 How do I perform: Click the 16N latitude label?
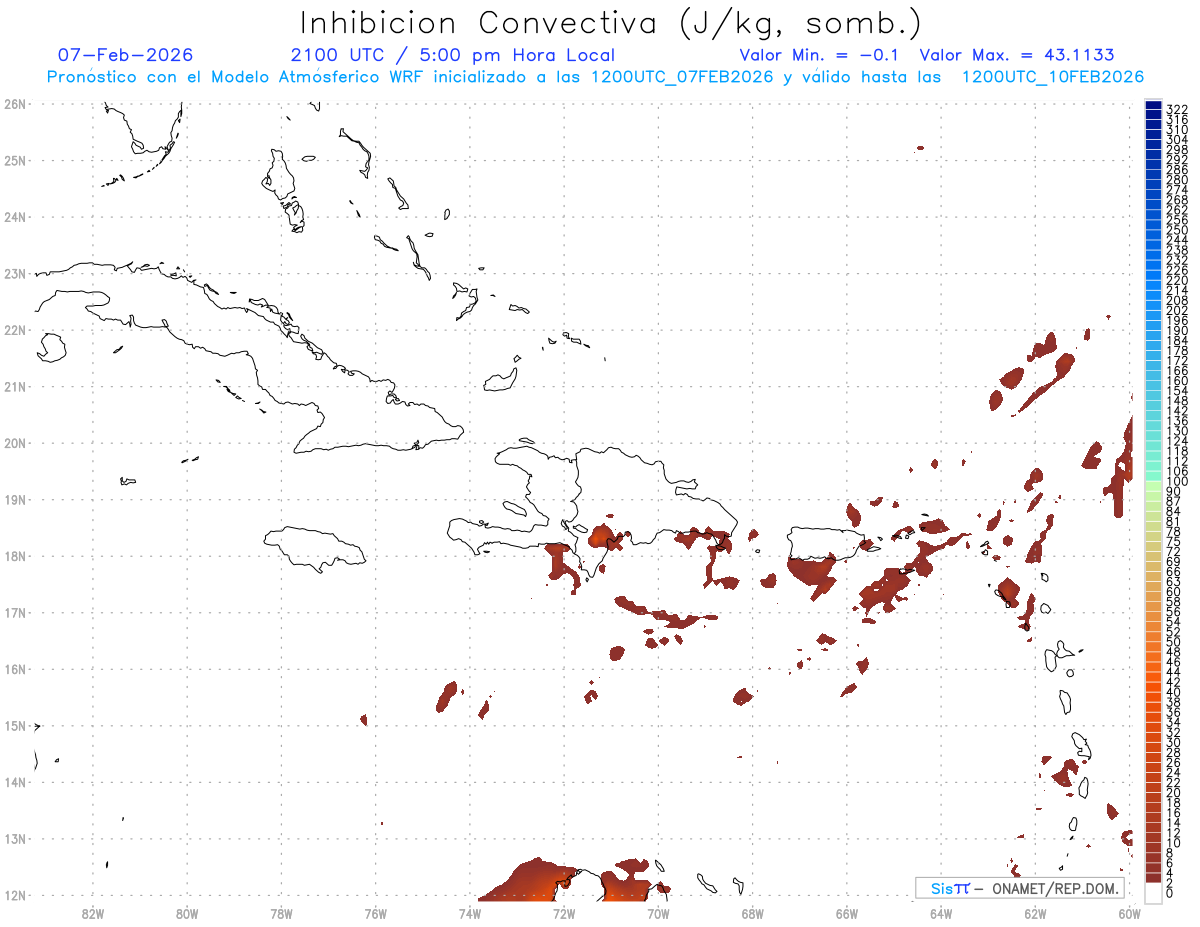(14, 669)
